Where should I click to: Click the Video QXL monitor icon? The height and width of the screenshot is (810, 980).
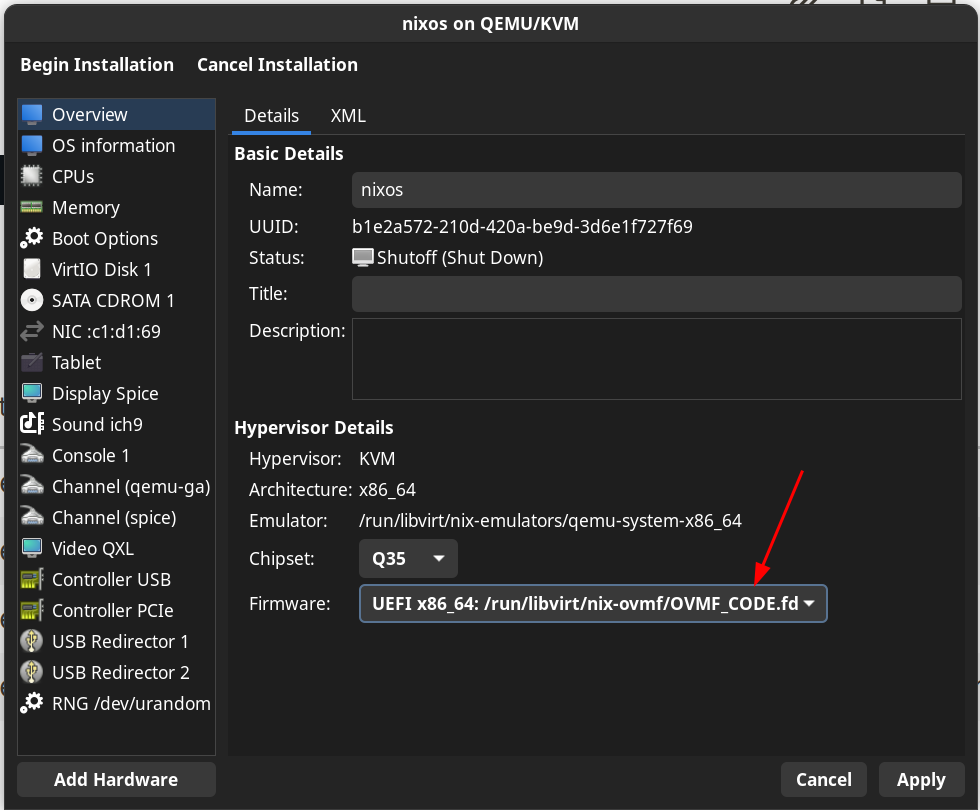point(32,548)
